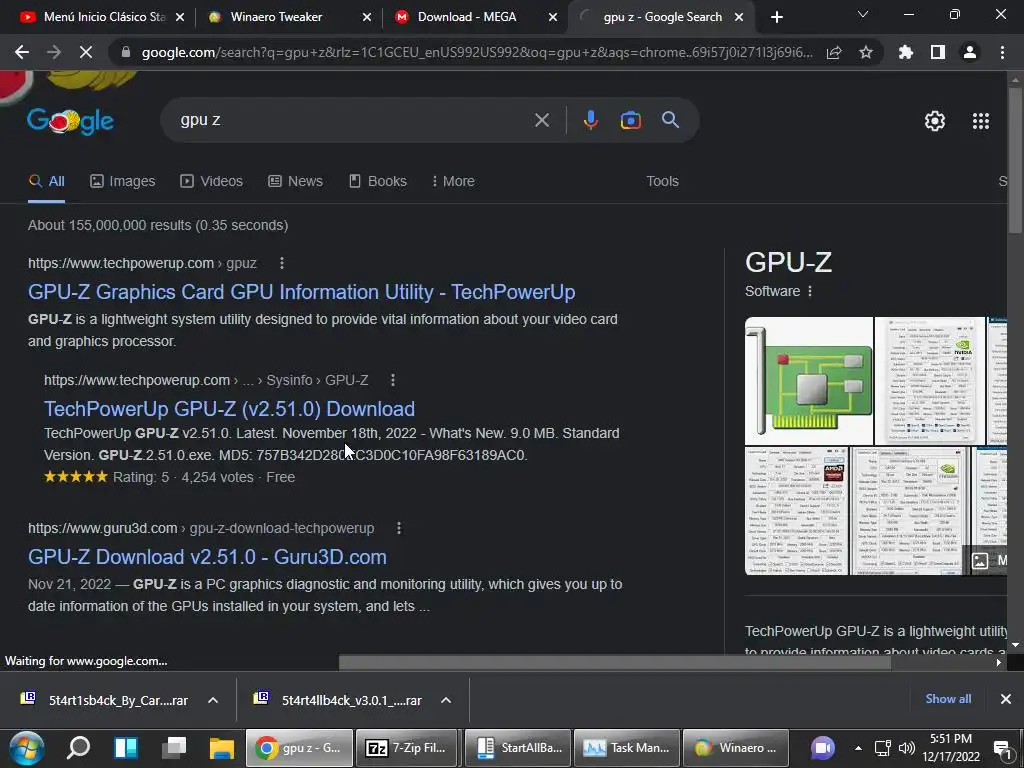
Task: Open the Windows Start button
Action: click(x=26, y=748)
